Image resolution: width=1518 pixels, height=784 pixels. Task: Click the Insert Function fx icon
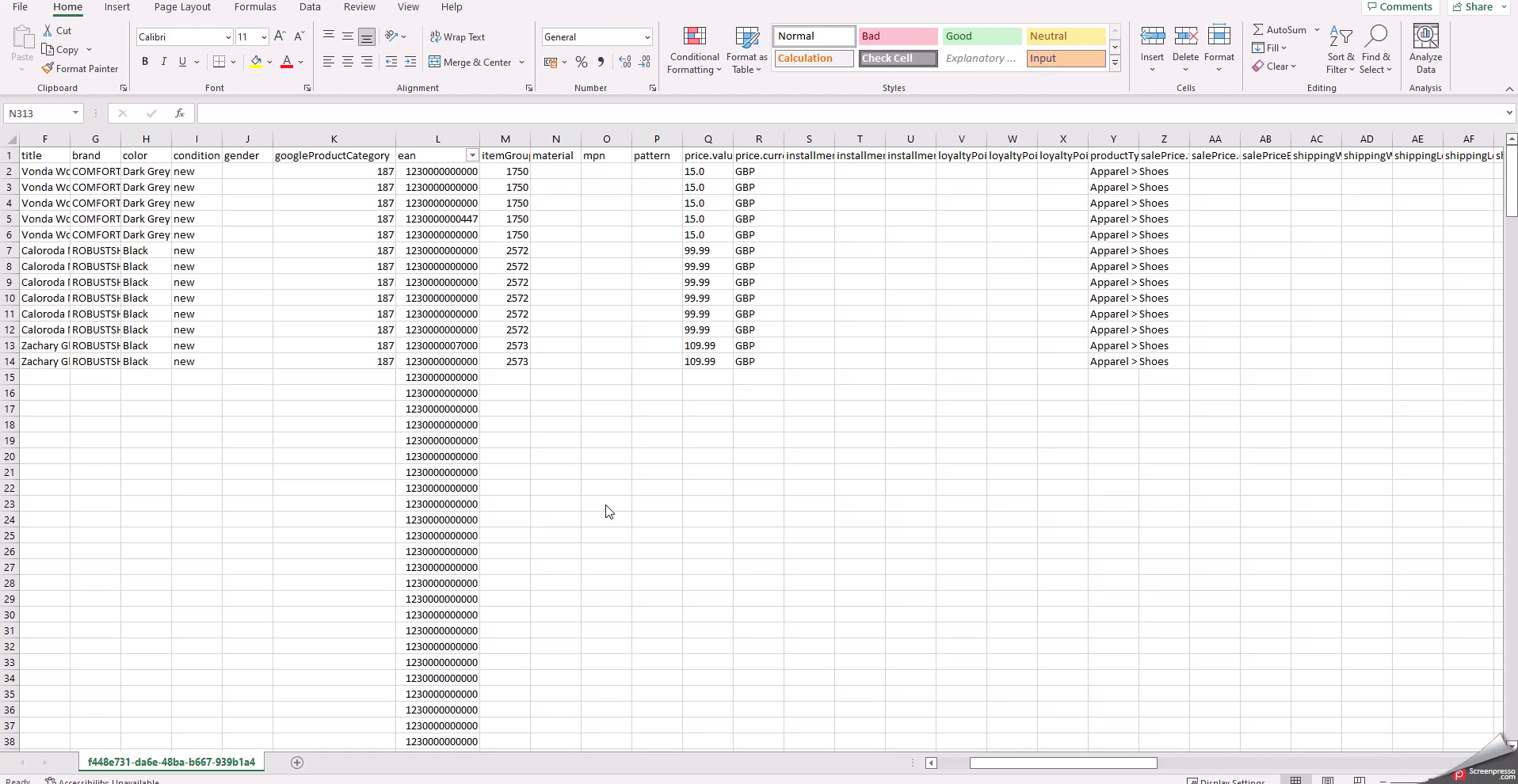tap(180, 113)
